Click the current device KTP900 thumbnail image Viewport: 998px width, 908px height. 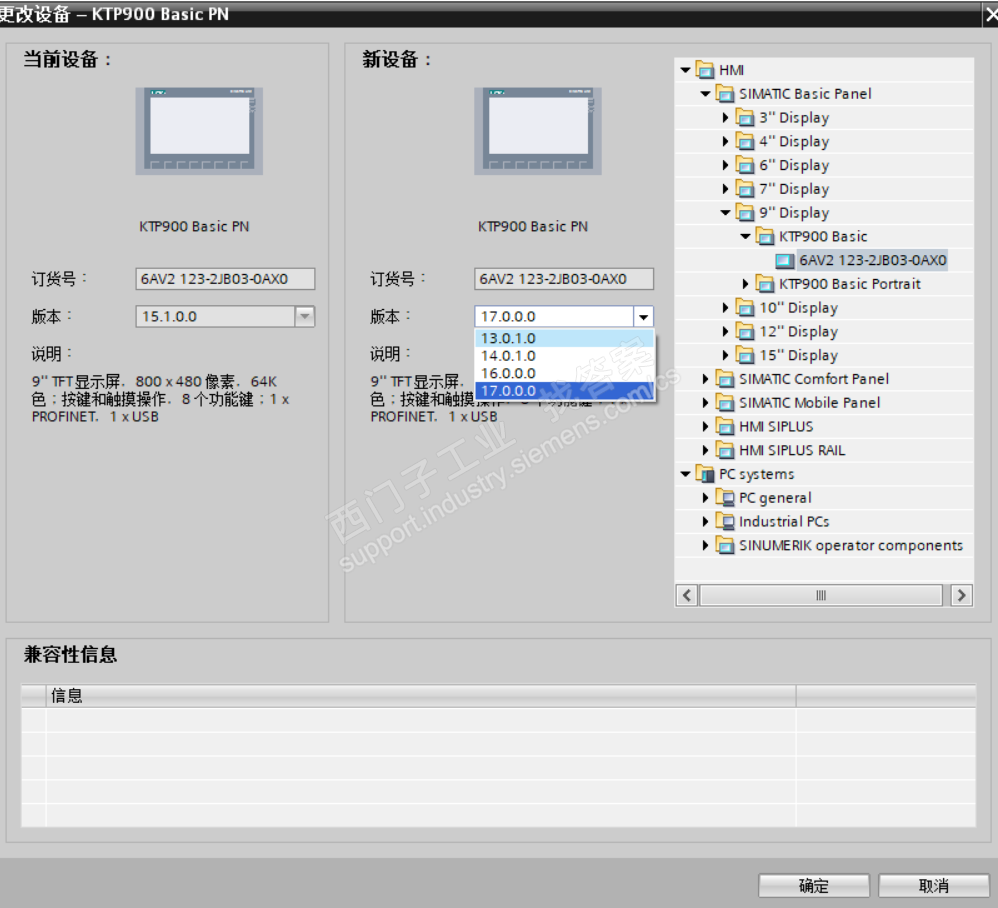tap(199, 131)
